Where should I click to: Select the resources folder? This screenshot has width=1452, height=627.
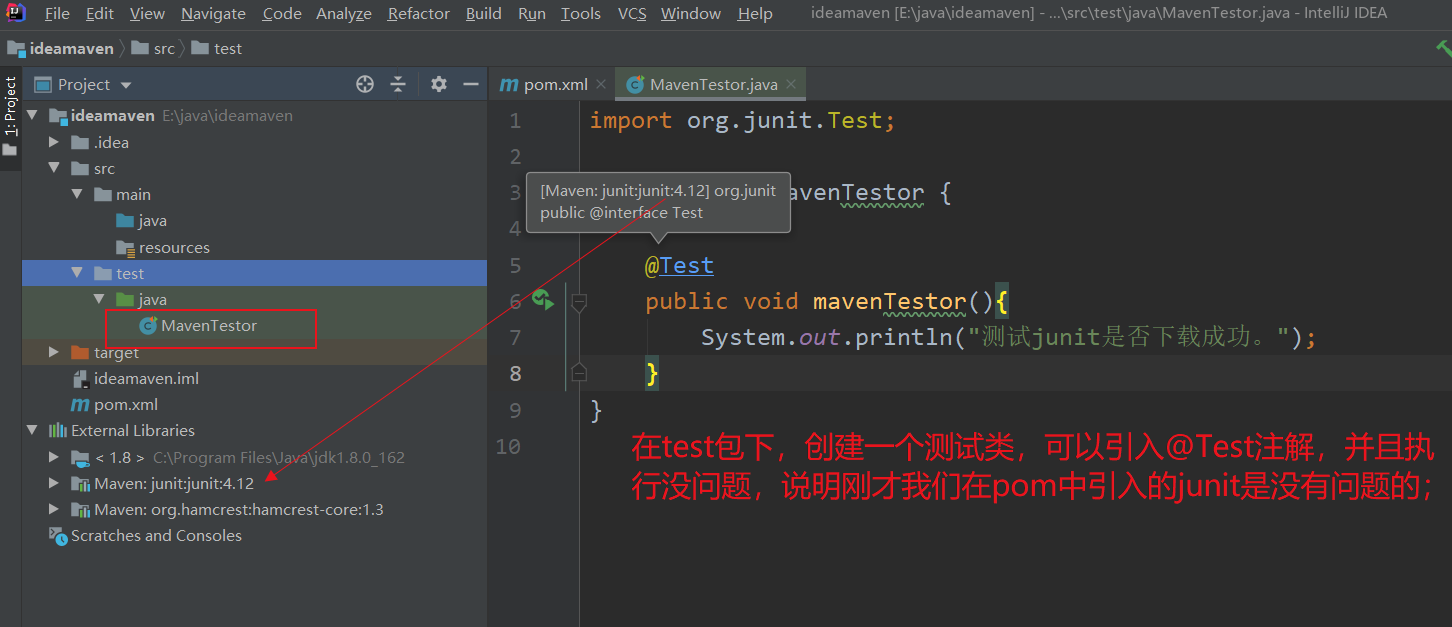click(162, 247)
